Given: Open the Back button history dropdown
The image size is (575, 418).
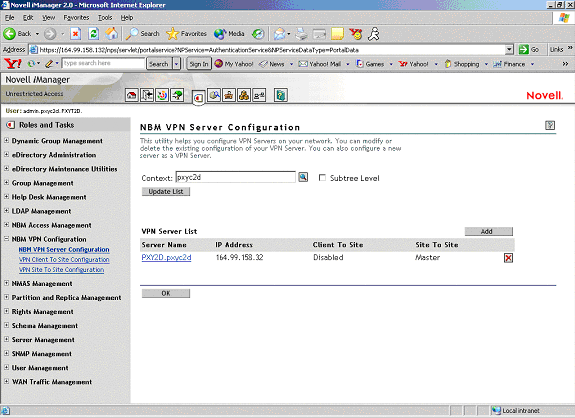Looking at the screenshot, I should coord(37,34).
